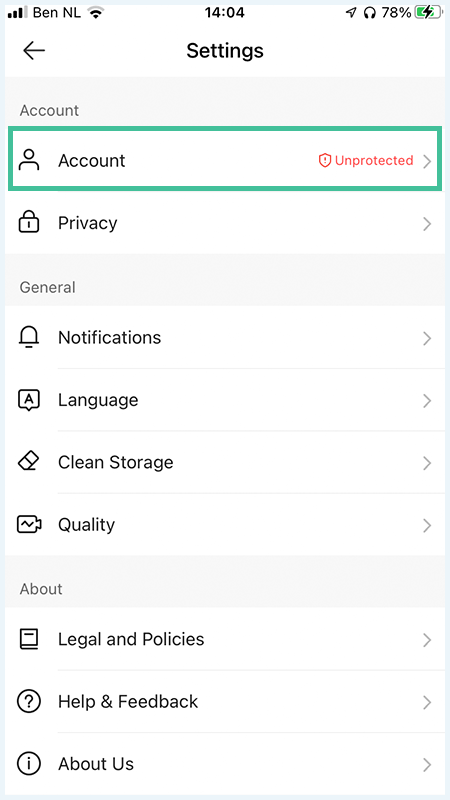The width and height of the screenshot is (450, 800).
Task: Click the Language speech bubble icon
Action: point(29,400)
